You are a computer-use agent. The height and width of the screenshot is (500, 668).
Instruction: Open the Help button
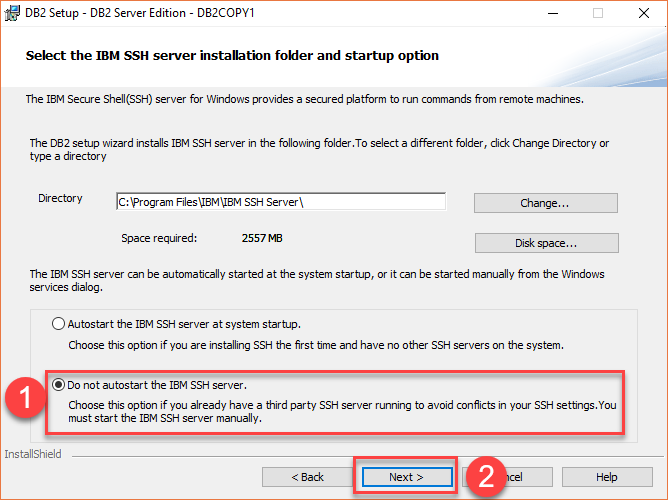[x=607, y=477]
